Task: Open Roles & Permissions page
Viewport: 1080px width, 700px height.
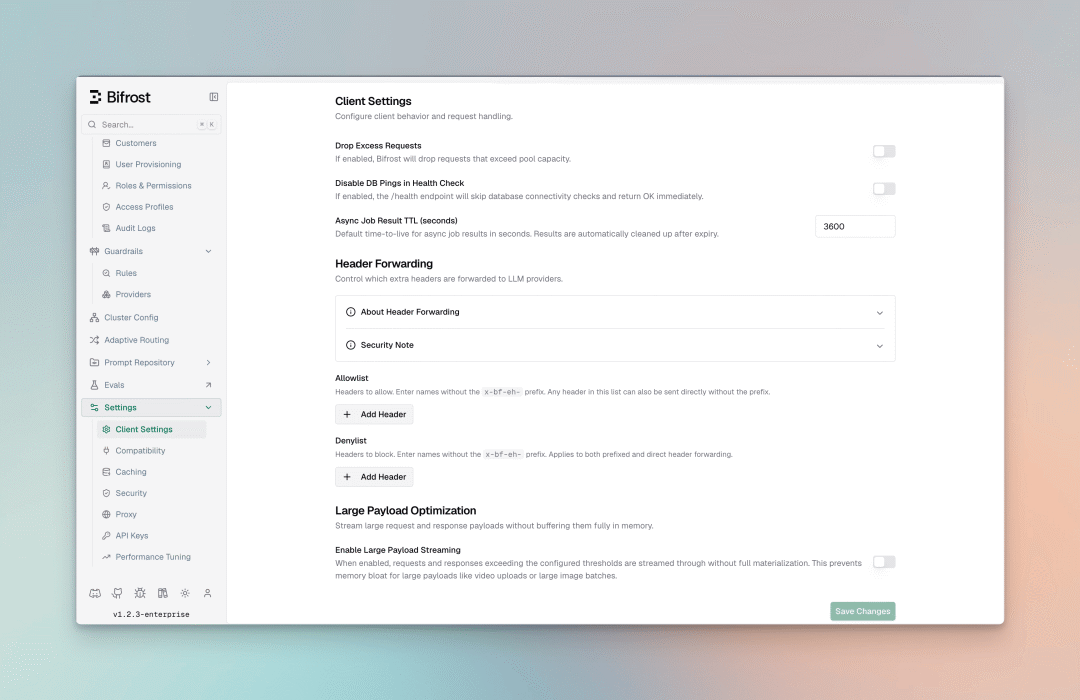Action: [152, 186]
